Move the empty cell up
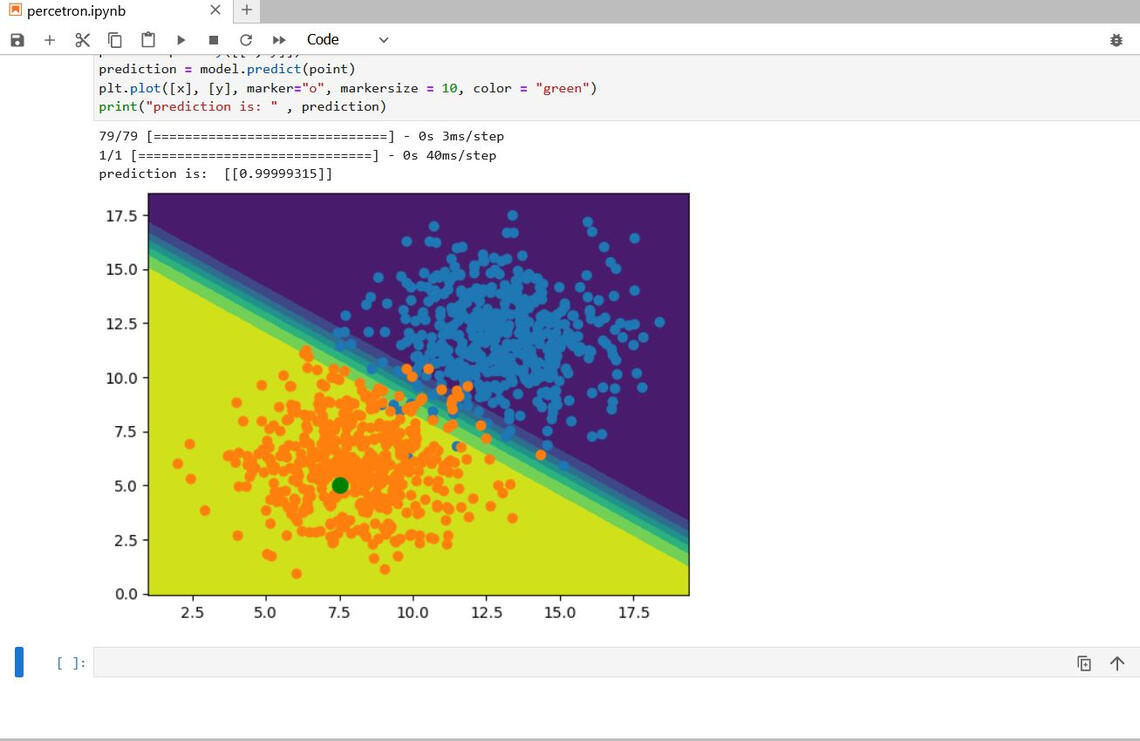1140x741 pixels. point(1117,663)
